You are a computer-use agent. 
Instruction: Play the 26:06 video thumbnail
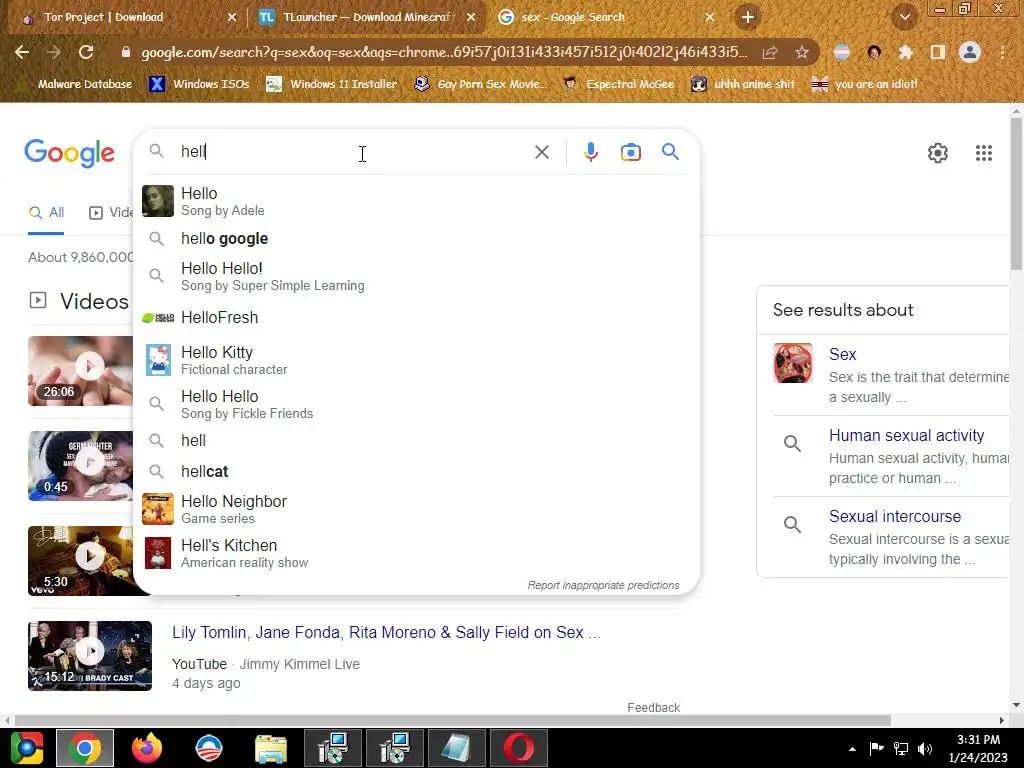pyautogui.click(x=80, y=371)
